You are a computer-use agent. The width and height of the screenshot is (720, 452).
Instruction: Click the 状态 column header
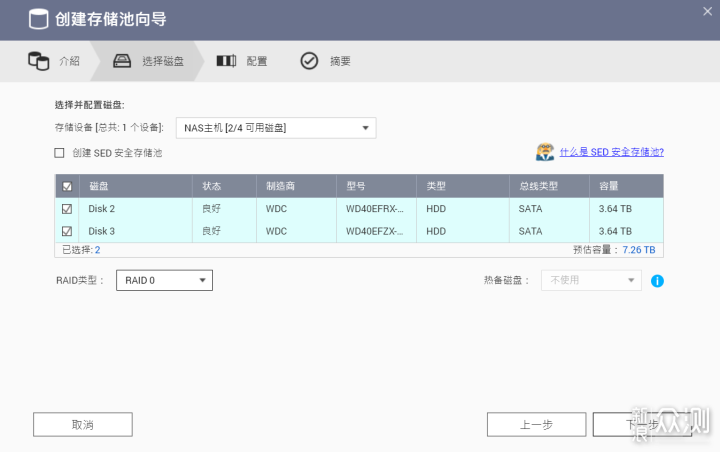pos(224,186)
